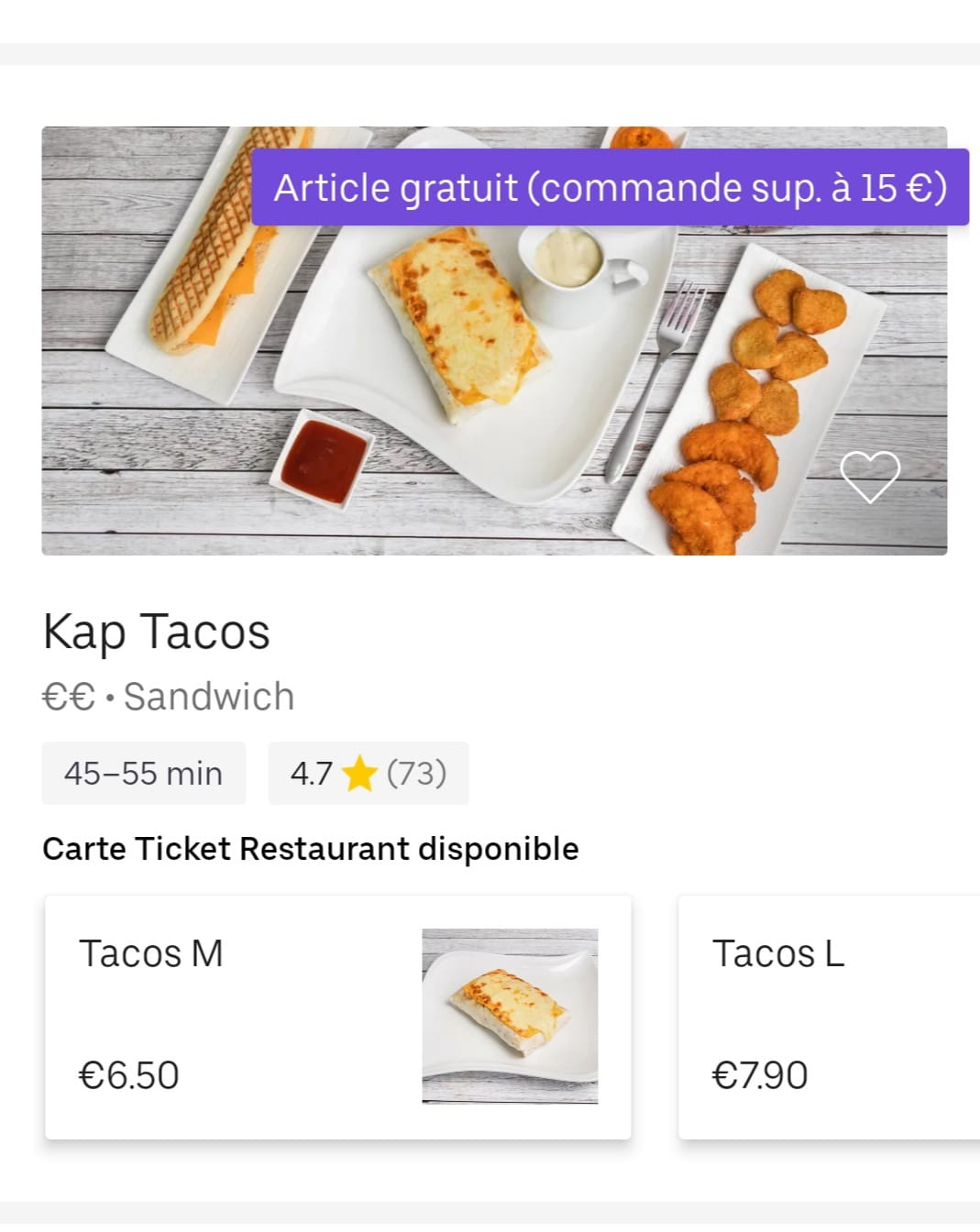This screenshot has height=1232, width=980.
Task: Click the Kap Tacos cover photo
Action: pos(494,341)
